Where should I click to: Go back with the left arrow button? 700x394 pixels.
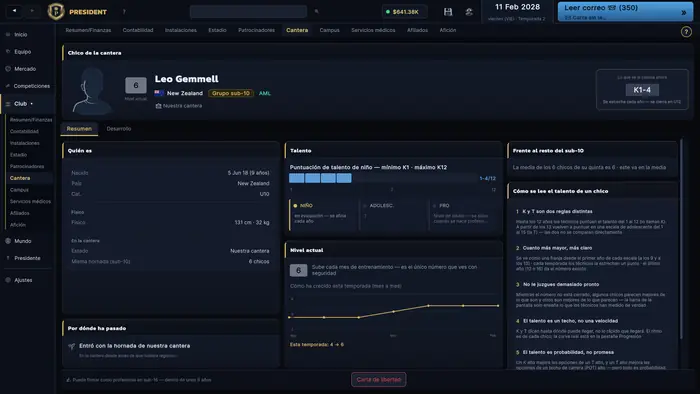pos(14,11)
